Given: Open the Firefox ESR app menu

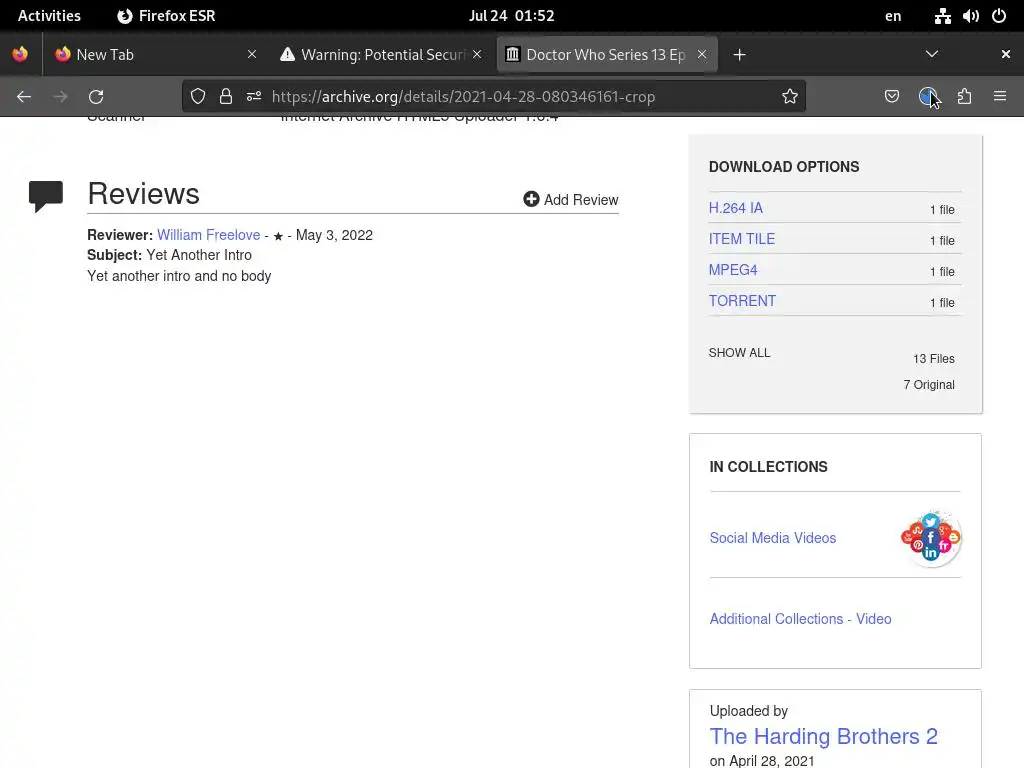Looking at the screenshot, I should pos(166,16).
